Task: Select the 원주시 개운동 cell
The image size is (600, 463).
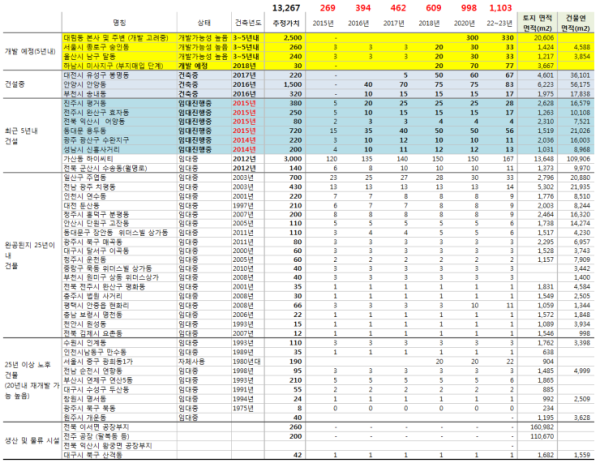Action: click(85, 417)
